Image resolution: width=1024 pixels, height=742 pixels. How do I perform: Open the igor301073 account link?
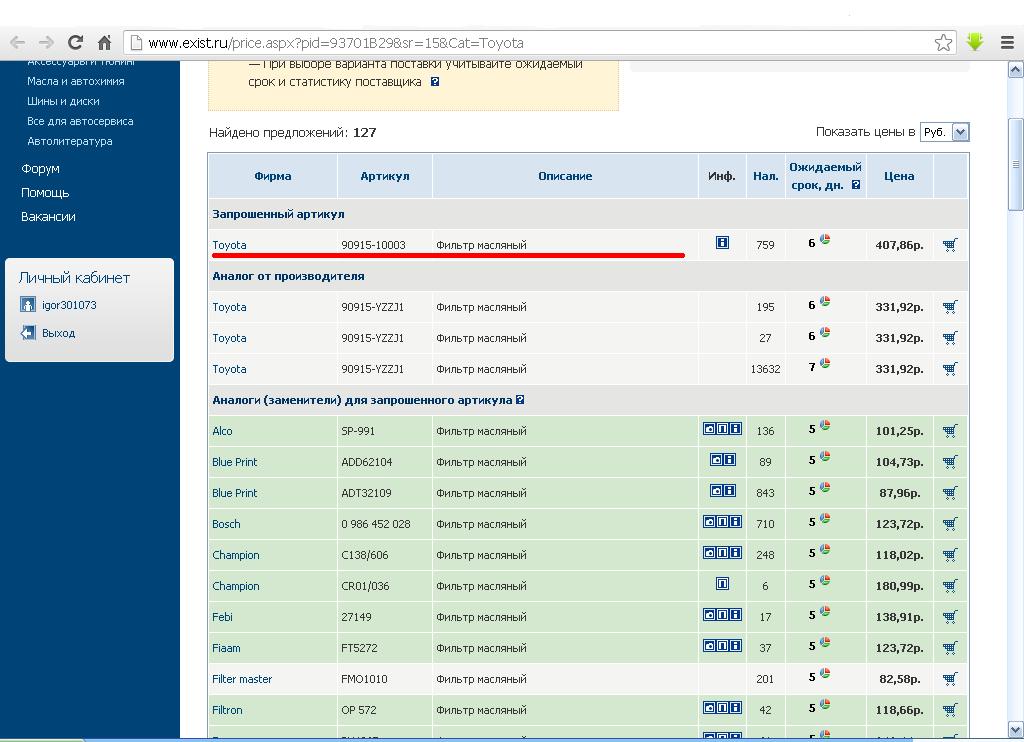(69, 305)
